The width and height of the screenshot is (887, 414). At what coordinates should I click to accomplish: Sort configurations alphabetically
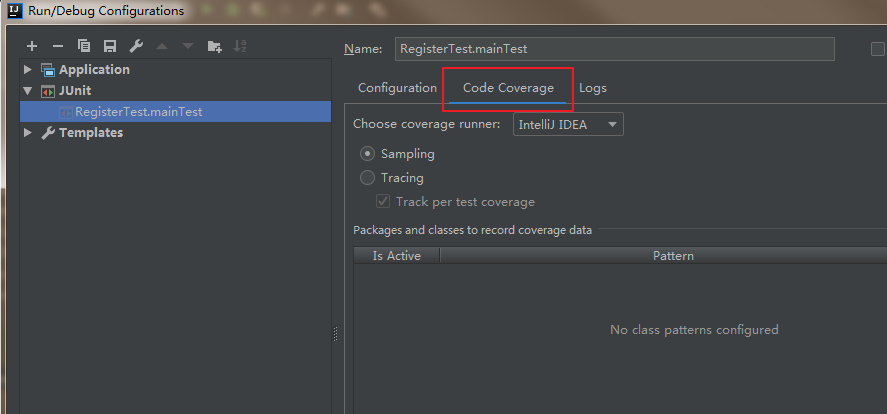click(240, 46)
